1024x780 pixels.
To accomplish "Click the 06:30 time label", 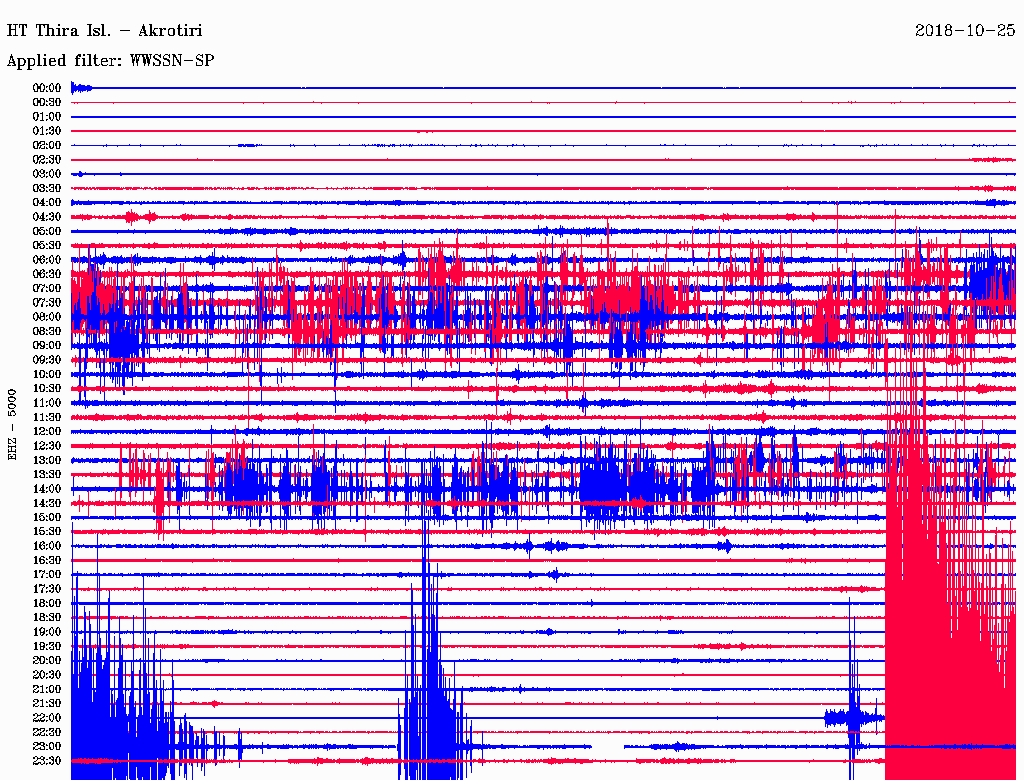I will 47,274.
